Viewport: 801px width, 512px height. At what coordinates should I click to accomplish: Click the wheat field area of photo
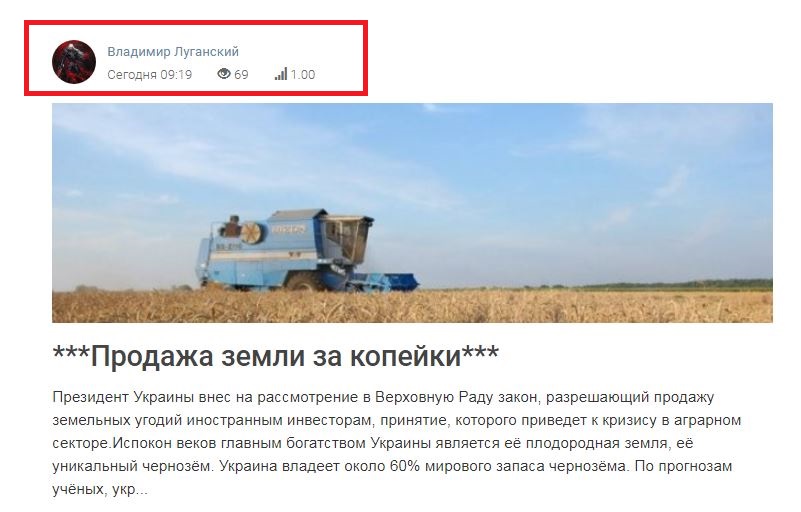tap(412, 307)
